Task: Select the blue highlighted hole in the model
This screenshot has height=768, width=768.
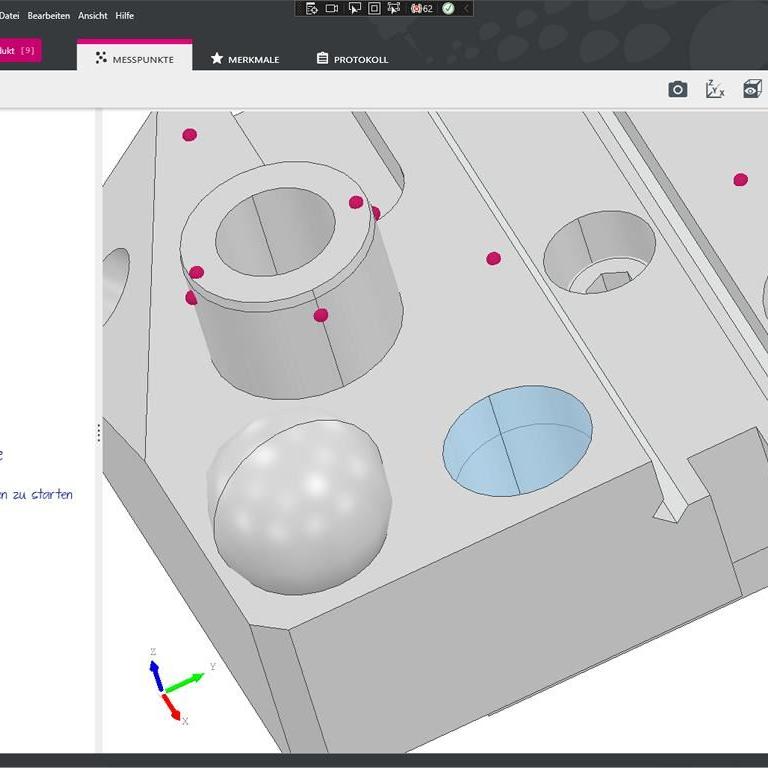Action: pos(517,440)
